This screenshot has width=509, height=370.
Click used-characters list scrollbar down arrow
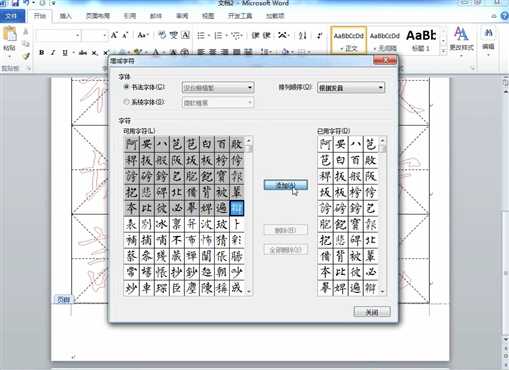tap(383, 291)
